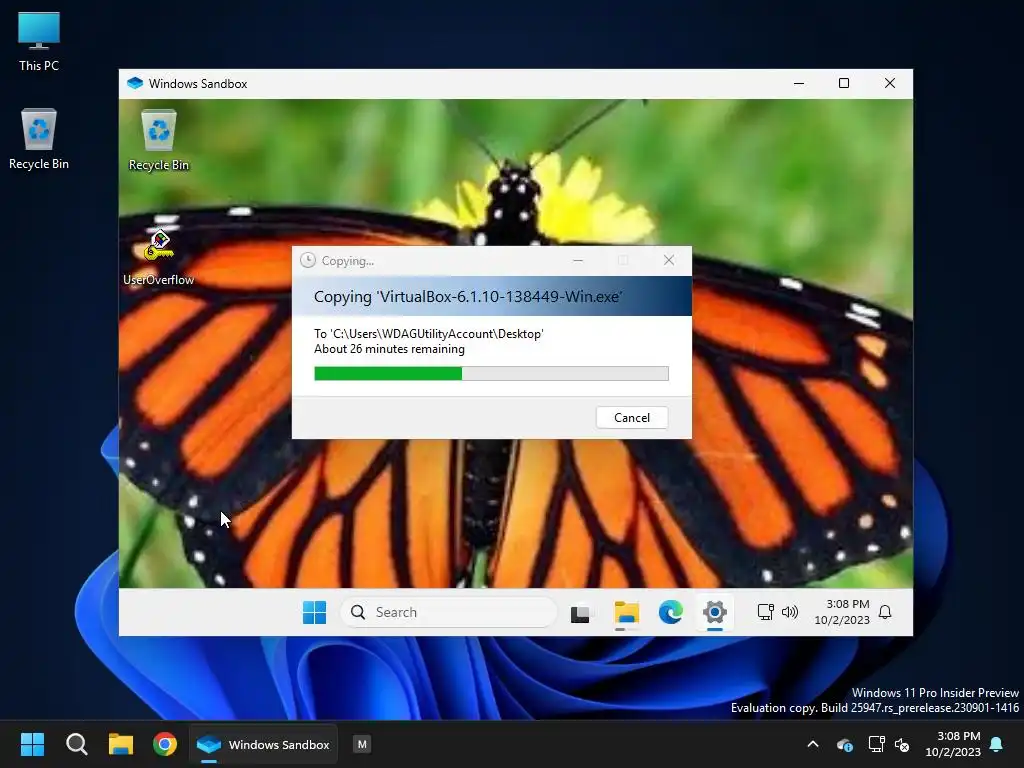Click the Sandbox volume tray icon

click(790, 612)
